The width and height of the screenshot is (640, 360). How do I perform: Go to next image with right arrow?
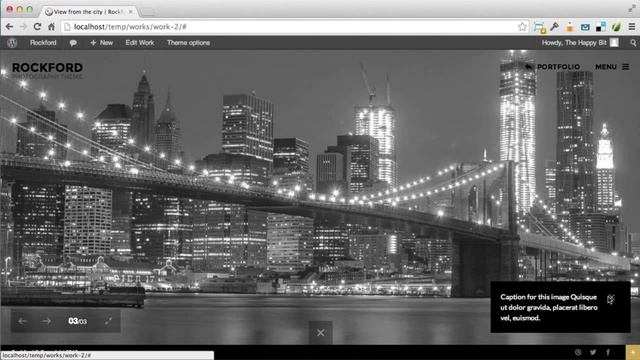tap(46, 321)
